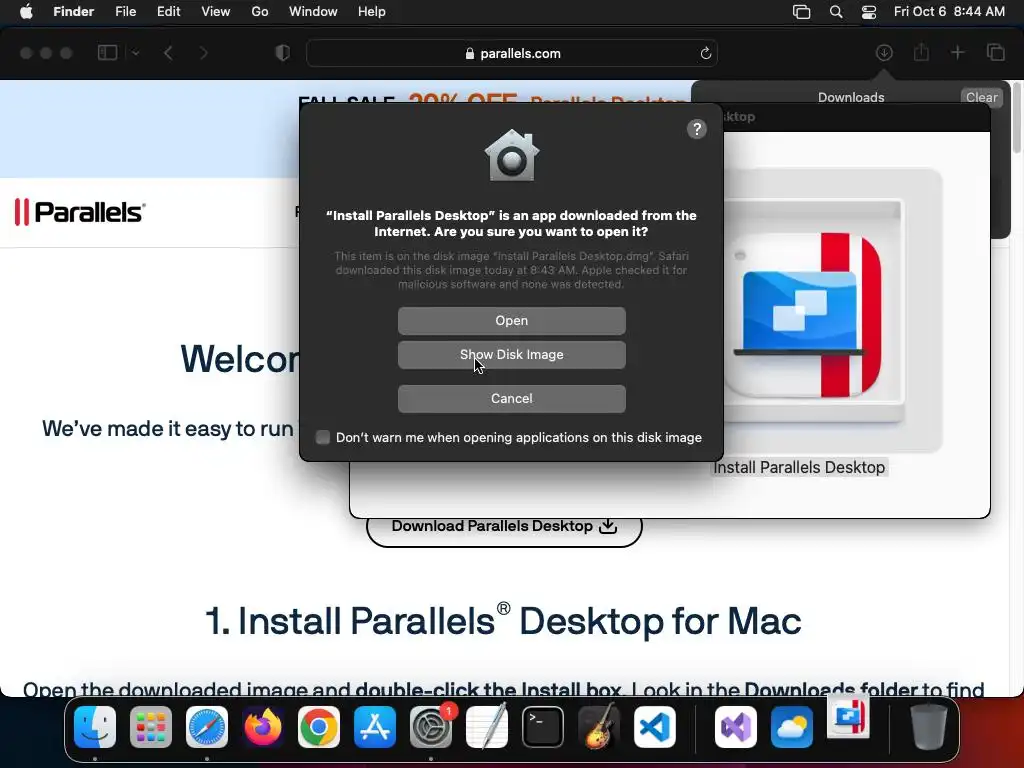Open Visual Studio from the Dock
This screenshot has height=768, width=1024.
click(736, 727)
